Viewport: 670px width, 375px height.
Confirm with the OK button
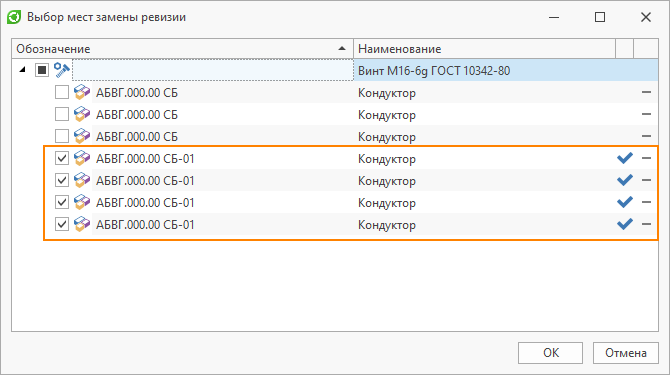pos(550,353)
